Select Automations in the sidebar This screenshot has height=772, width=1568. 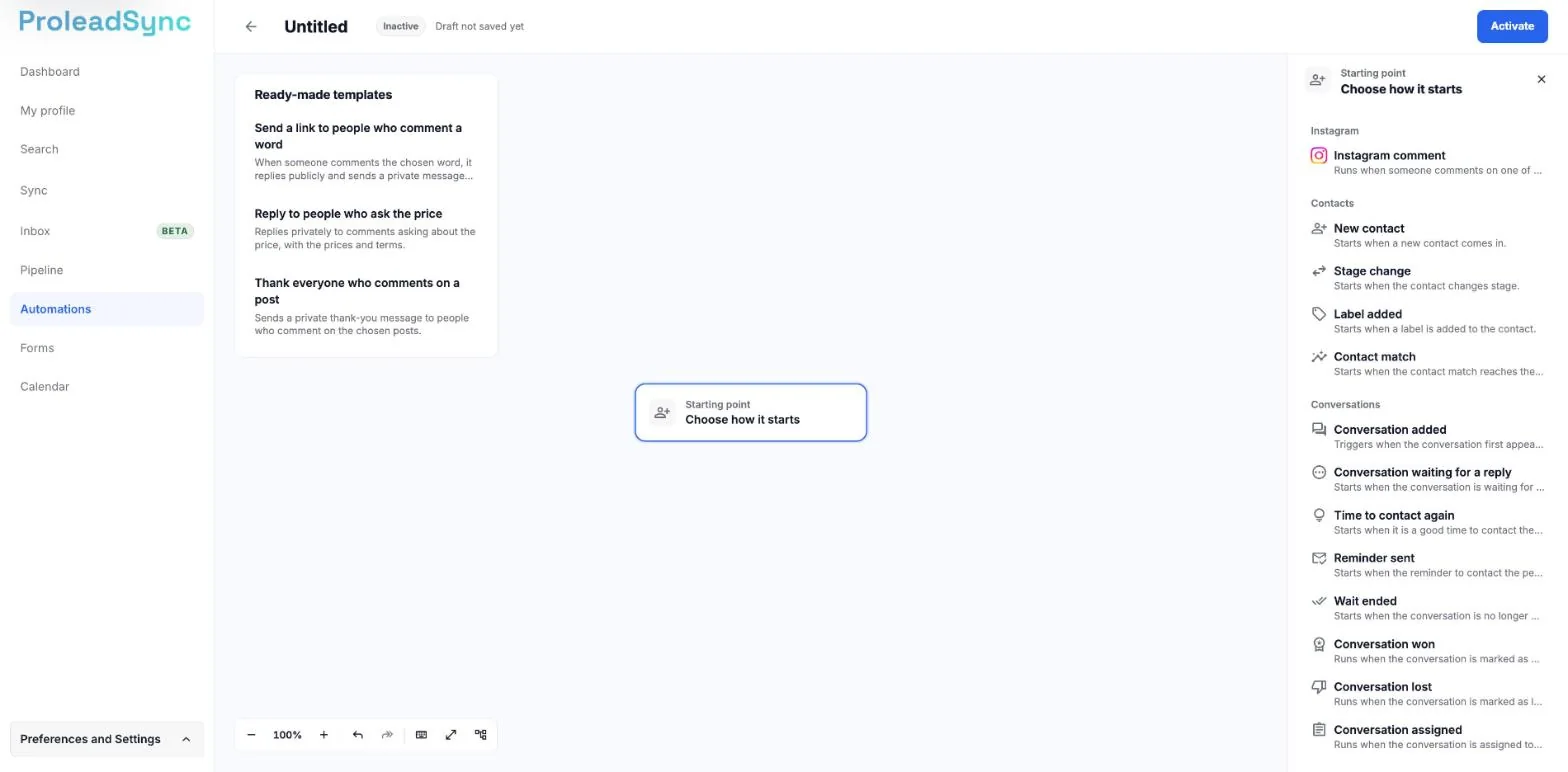(107, 309)
